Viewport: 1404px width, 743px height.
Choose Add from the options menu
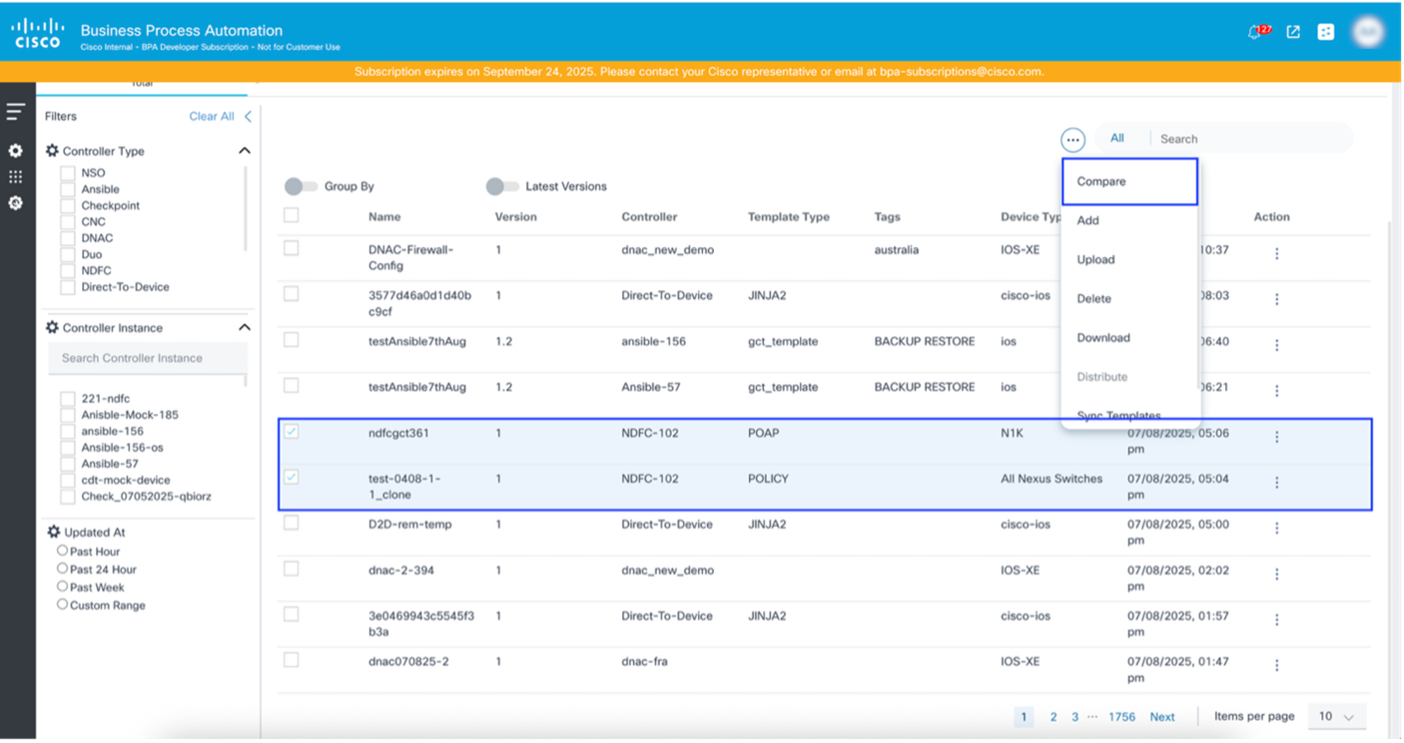(x=1088, y=221)
